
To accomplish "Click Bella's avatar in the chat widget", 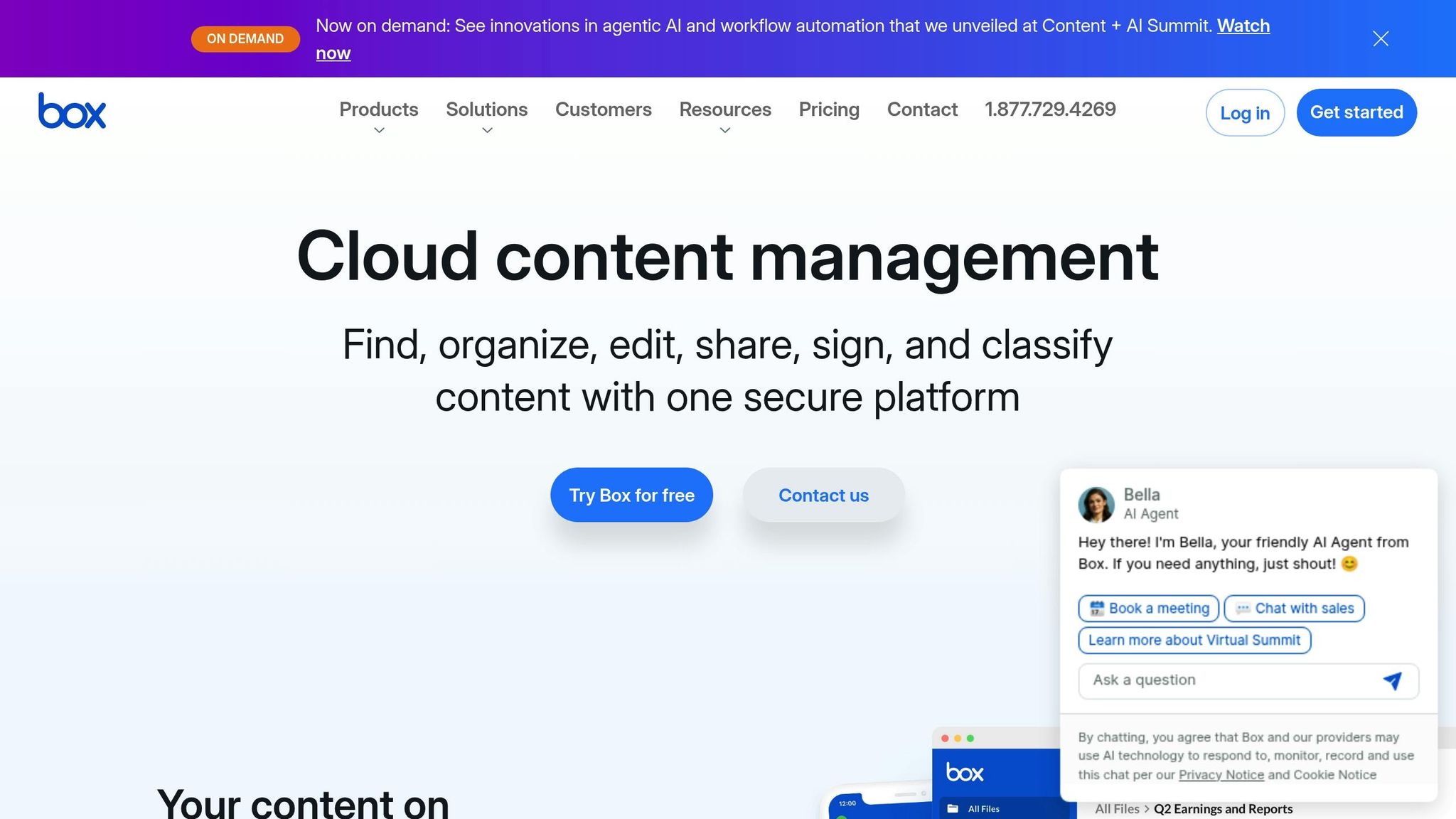I will coord(1096,504).
